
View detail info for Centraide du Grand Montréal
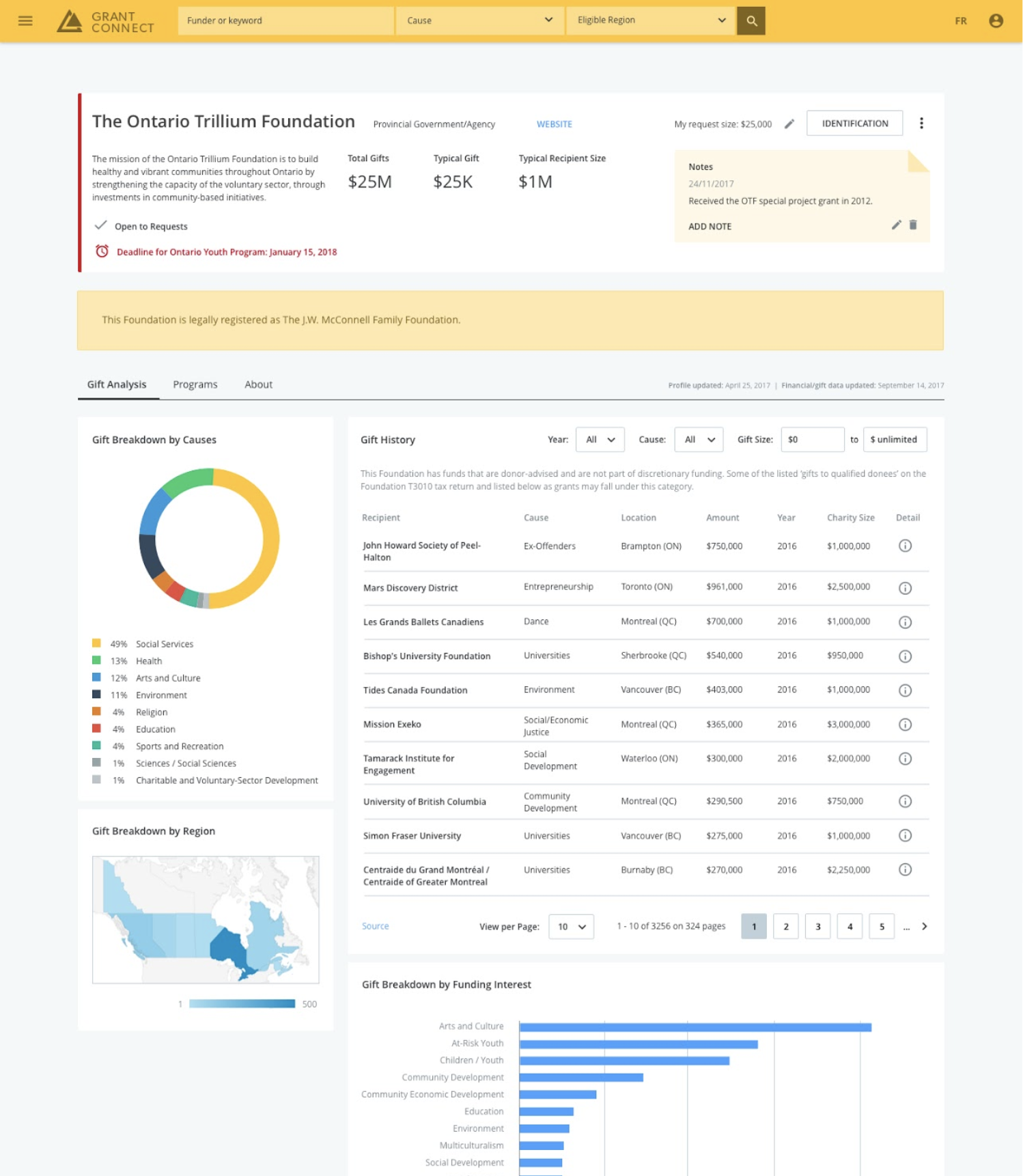coord(905,869)
